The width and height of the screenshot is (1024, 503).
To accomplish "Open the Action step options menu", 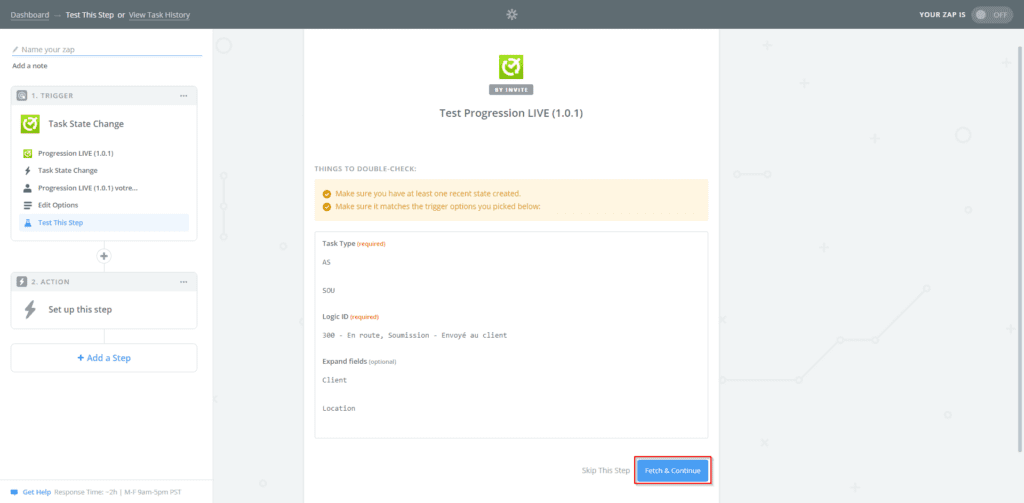I will coord(184,282).
